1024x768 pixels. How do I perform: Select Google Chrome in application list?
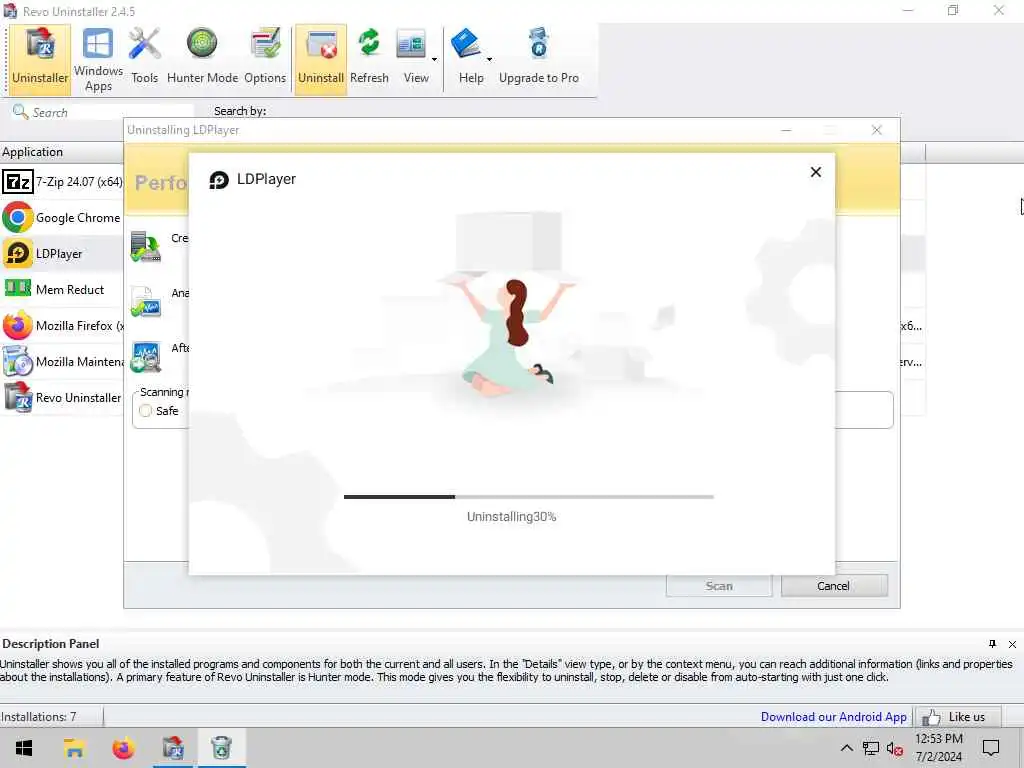coord(62,217)
